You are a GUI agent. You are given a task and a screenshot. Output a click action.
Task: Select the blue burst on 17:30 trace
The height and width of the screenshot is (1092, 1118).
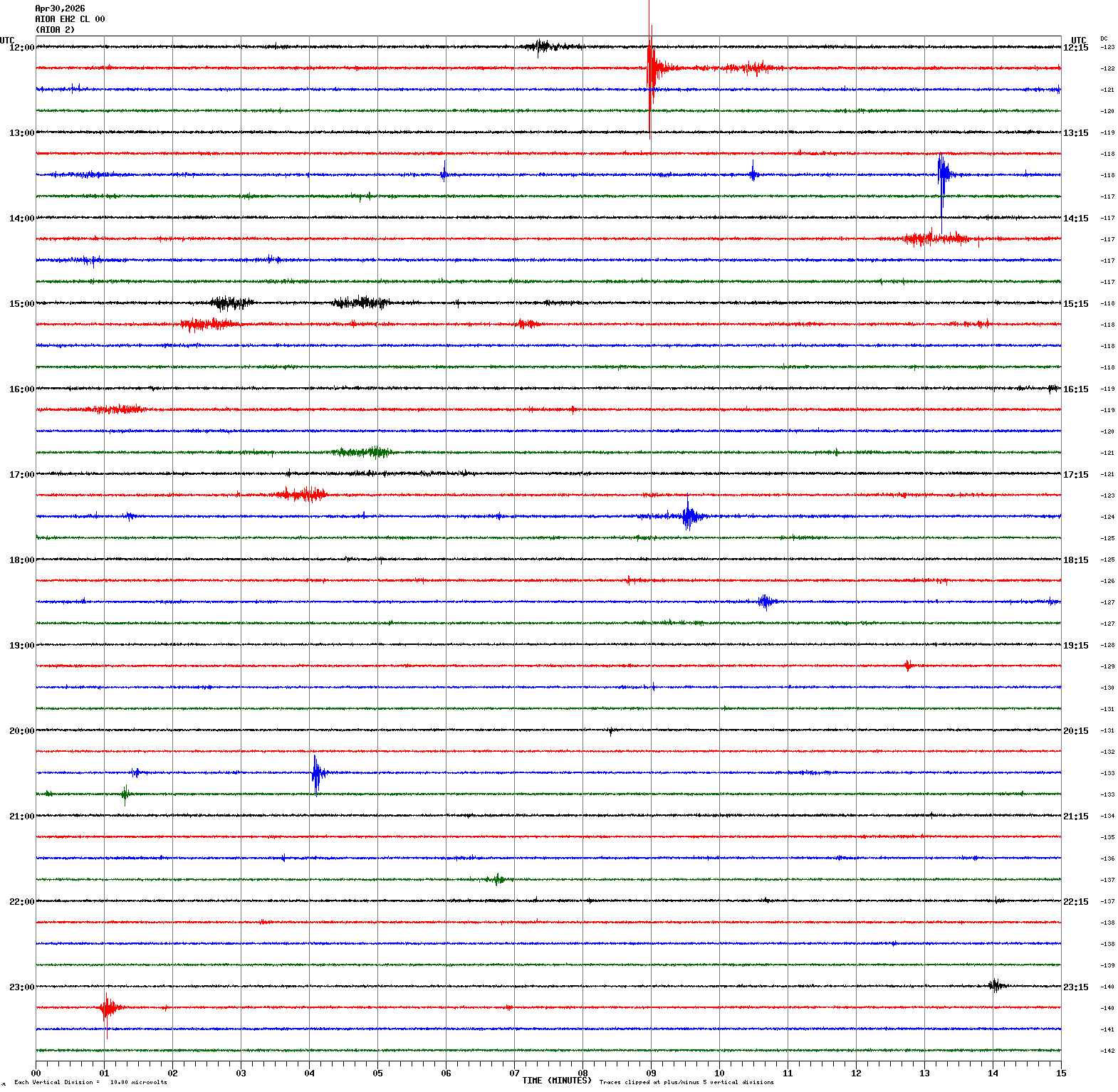pos(689,516)
